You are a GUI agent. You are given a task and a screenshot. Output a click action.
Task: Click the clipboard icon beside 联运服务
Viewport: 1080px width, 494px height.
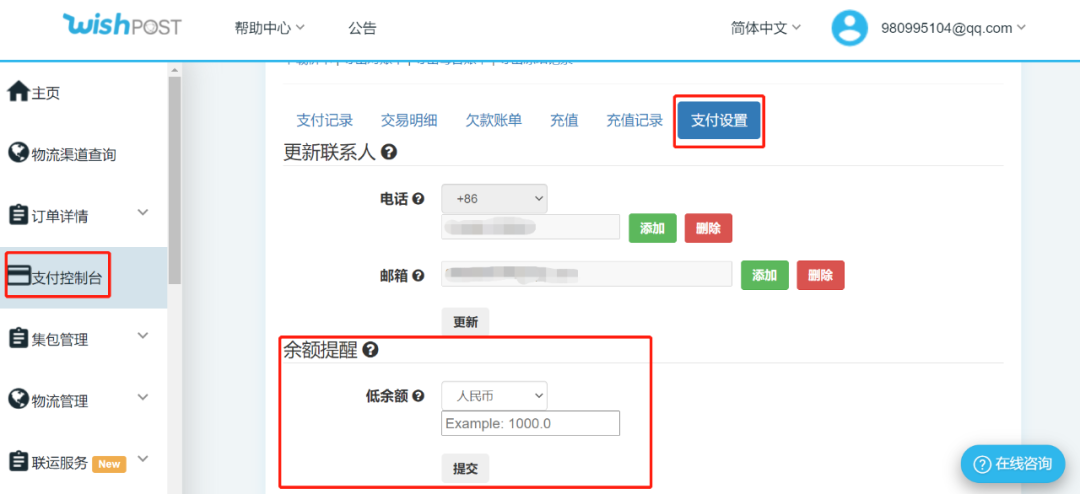18,461
